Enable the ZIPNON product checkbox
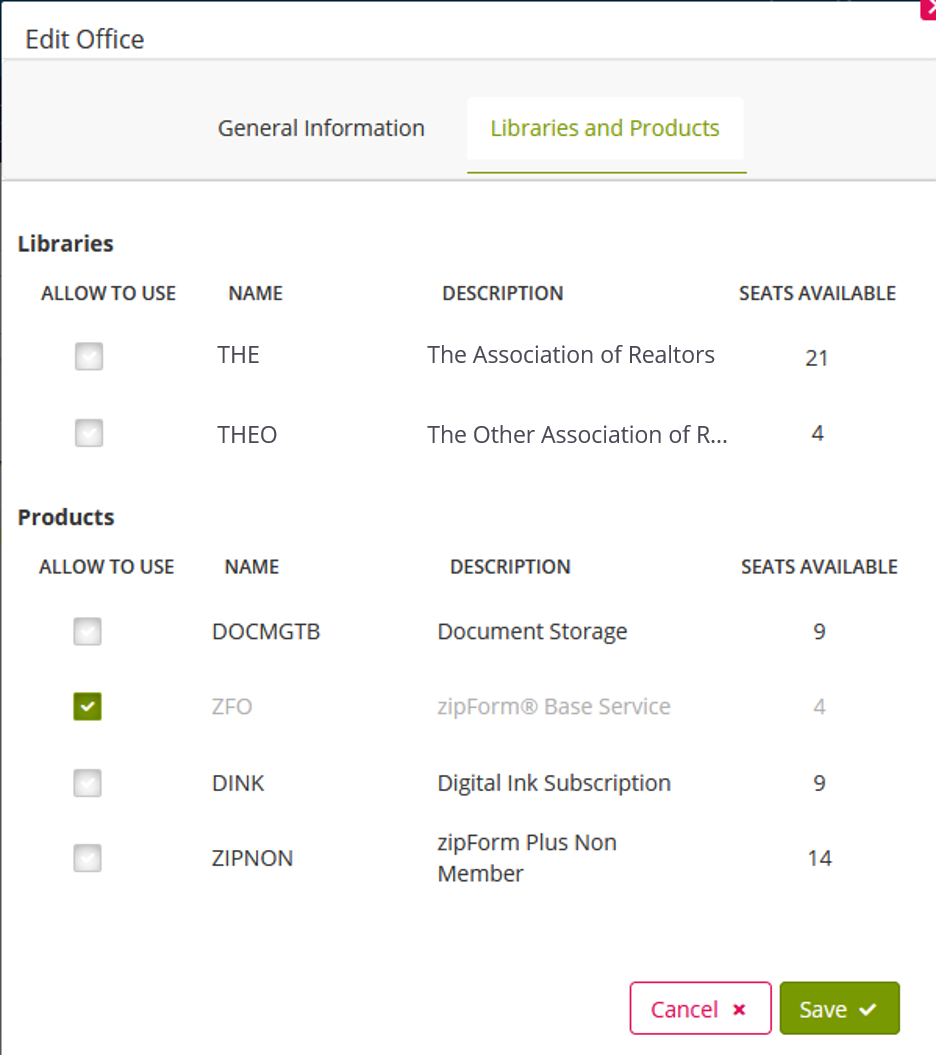Viewport: 936px width, 1055px height. [x=86, y=857]
